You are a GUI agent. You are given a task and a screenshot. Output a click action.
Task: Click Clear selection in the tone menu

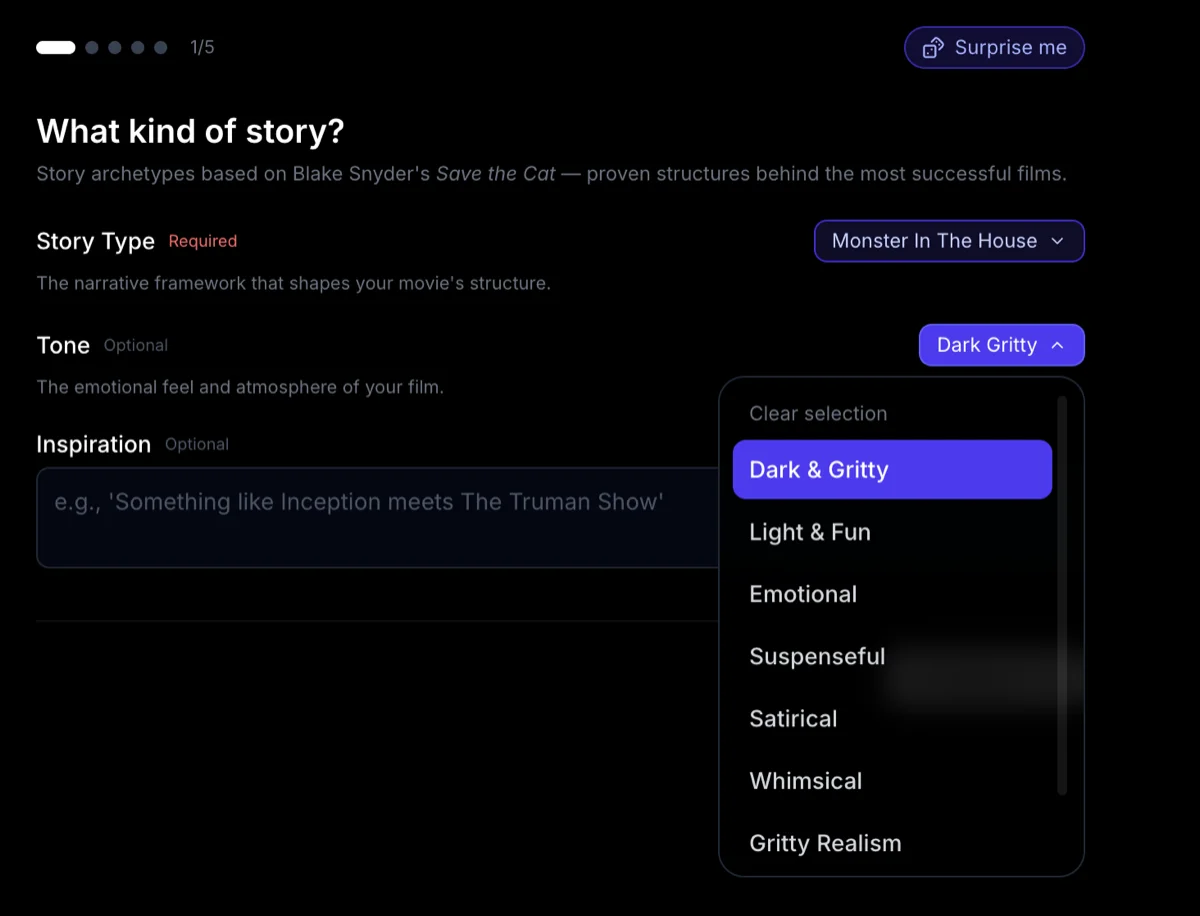(818, 413)
